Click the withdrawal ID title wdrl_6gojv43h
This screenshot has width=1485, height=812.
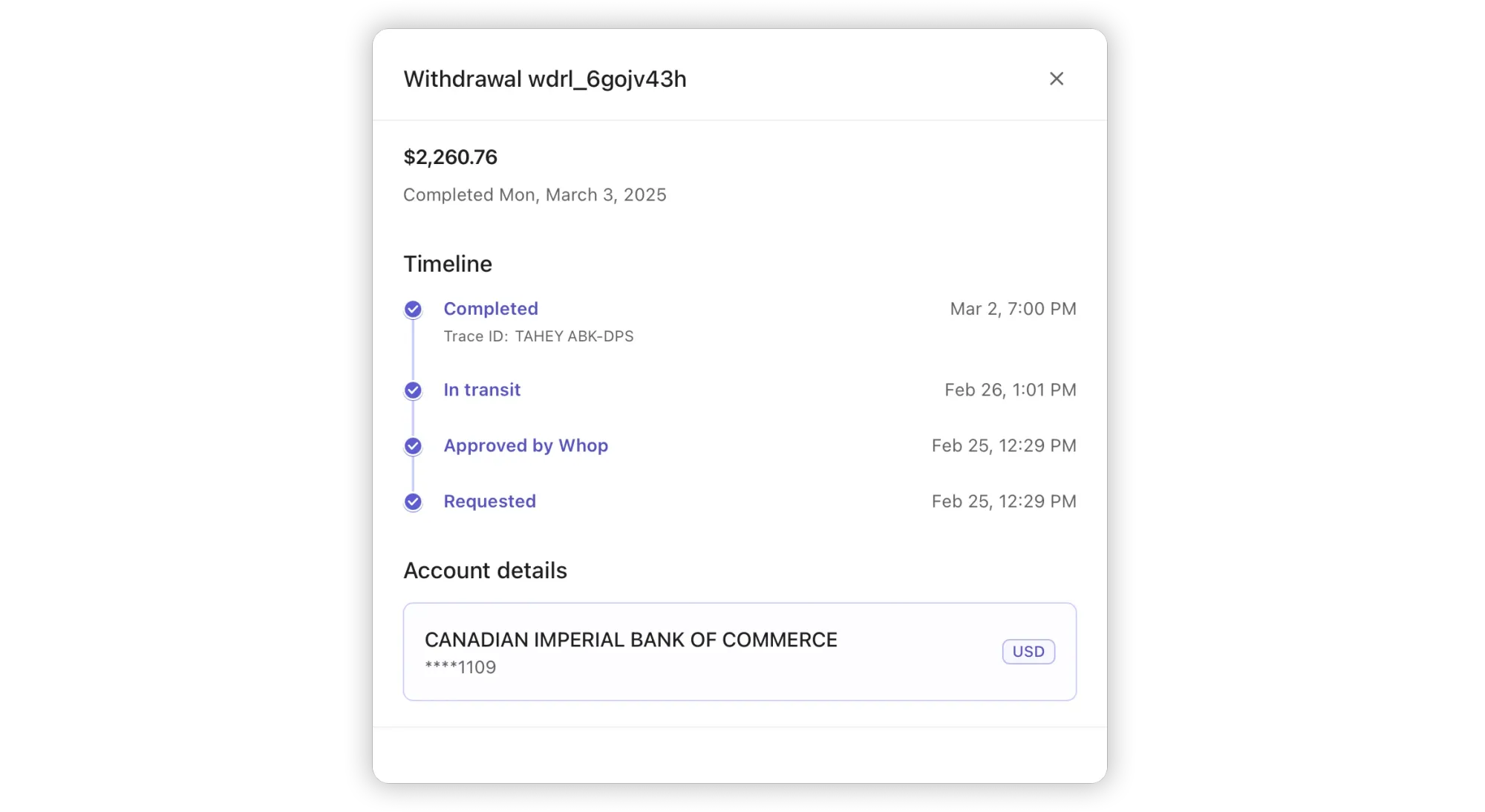point(544,79)
